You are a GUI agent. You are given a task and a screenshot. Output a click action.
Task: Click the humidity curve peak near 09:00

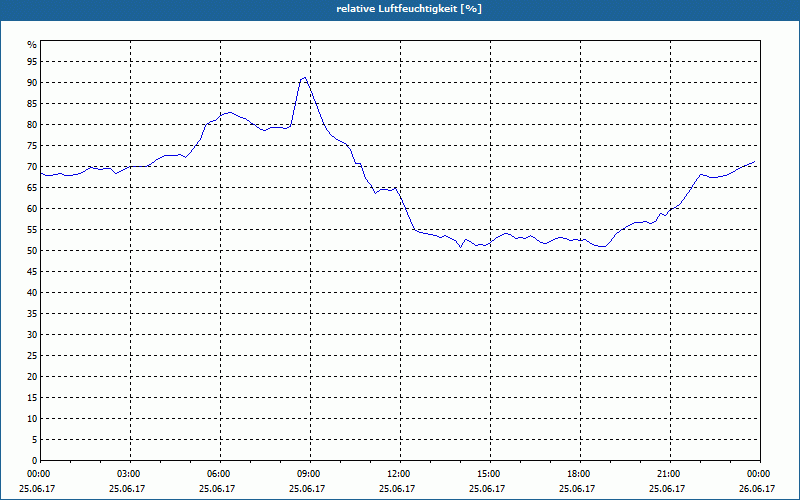(x=304, y=78)
